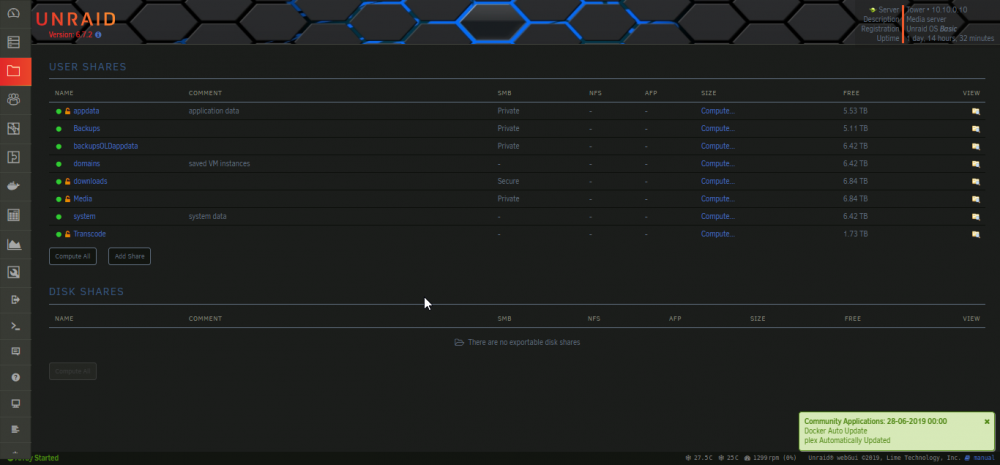Open the Main server list icon in the sidebar
Viewport: 1000px width, 465px height.
tap(13, 42)
